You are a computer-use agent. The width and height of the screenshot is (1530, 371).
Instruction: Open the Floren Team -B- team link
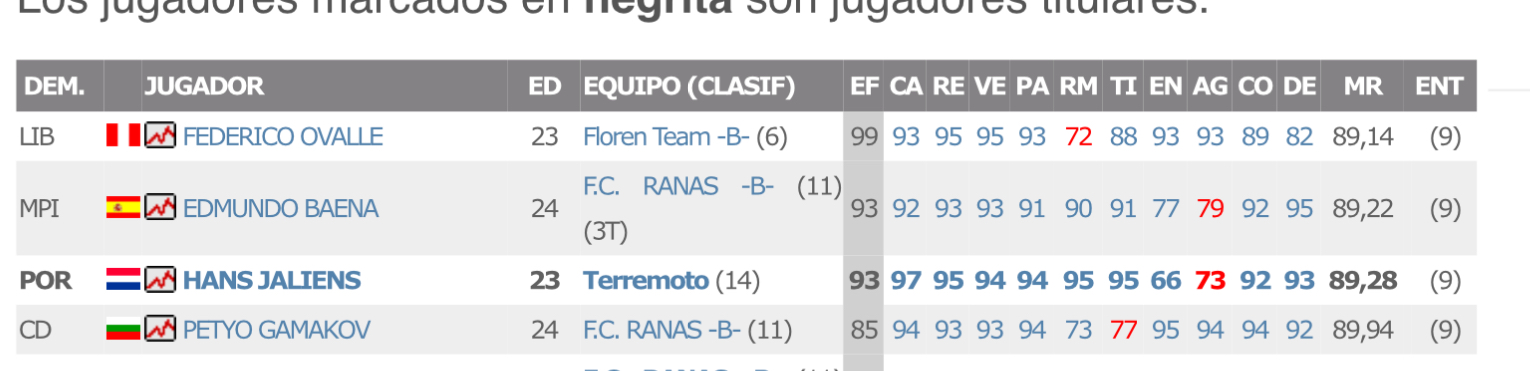click(x=666, y=136)
